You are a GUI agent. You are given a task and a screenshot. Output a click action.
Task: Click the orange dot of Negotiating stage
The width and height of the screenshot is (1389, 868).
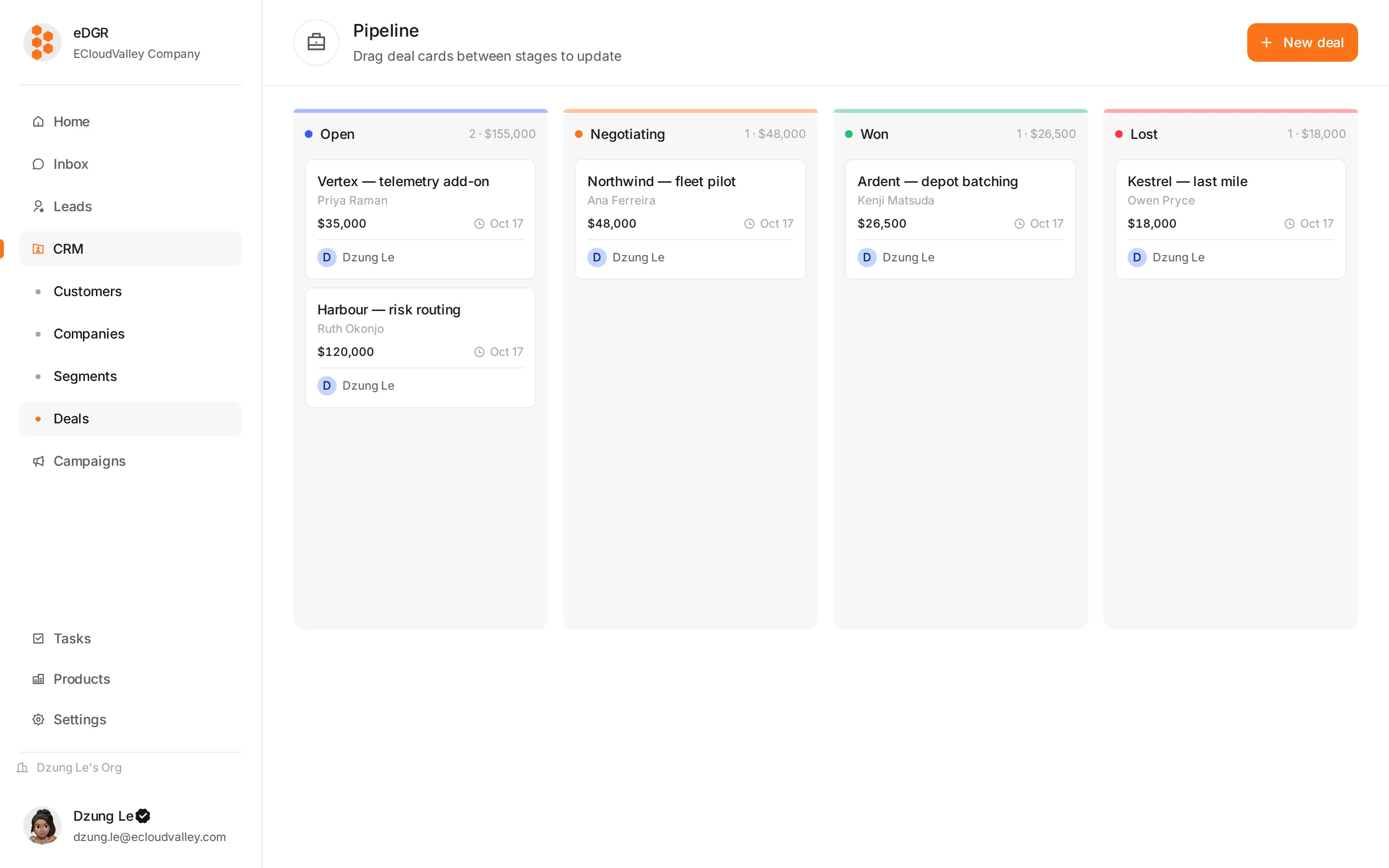click(x=579, y=135)
